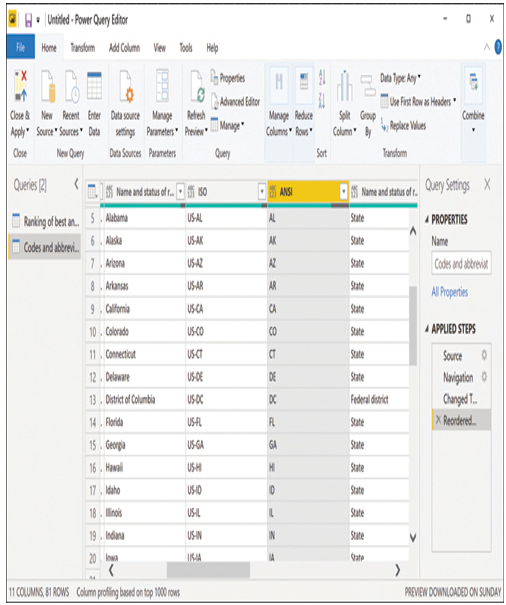Open the ANSI column filter dropdown
This screenshot has height=605, width=506.
coord(344,191)
